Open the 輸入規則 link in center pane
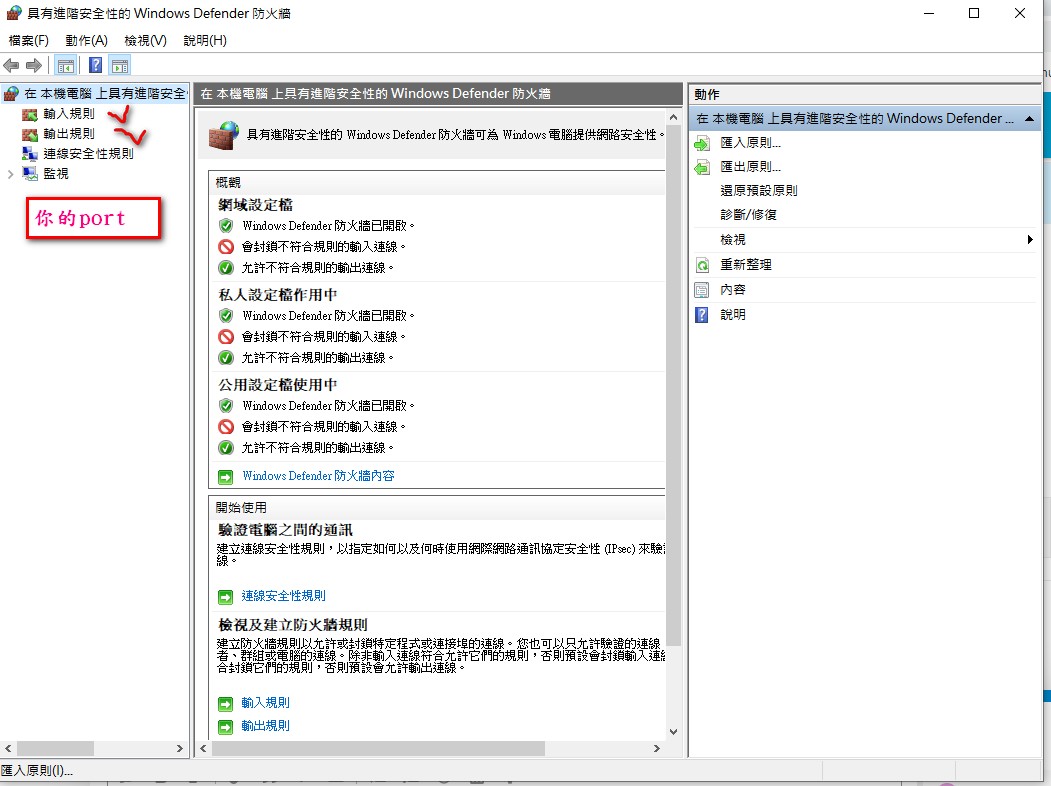 point(265,703)
